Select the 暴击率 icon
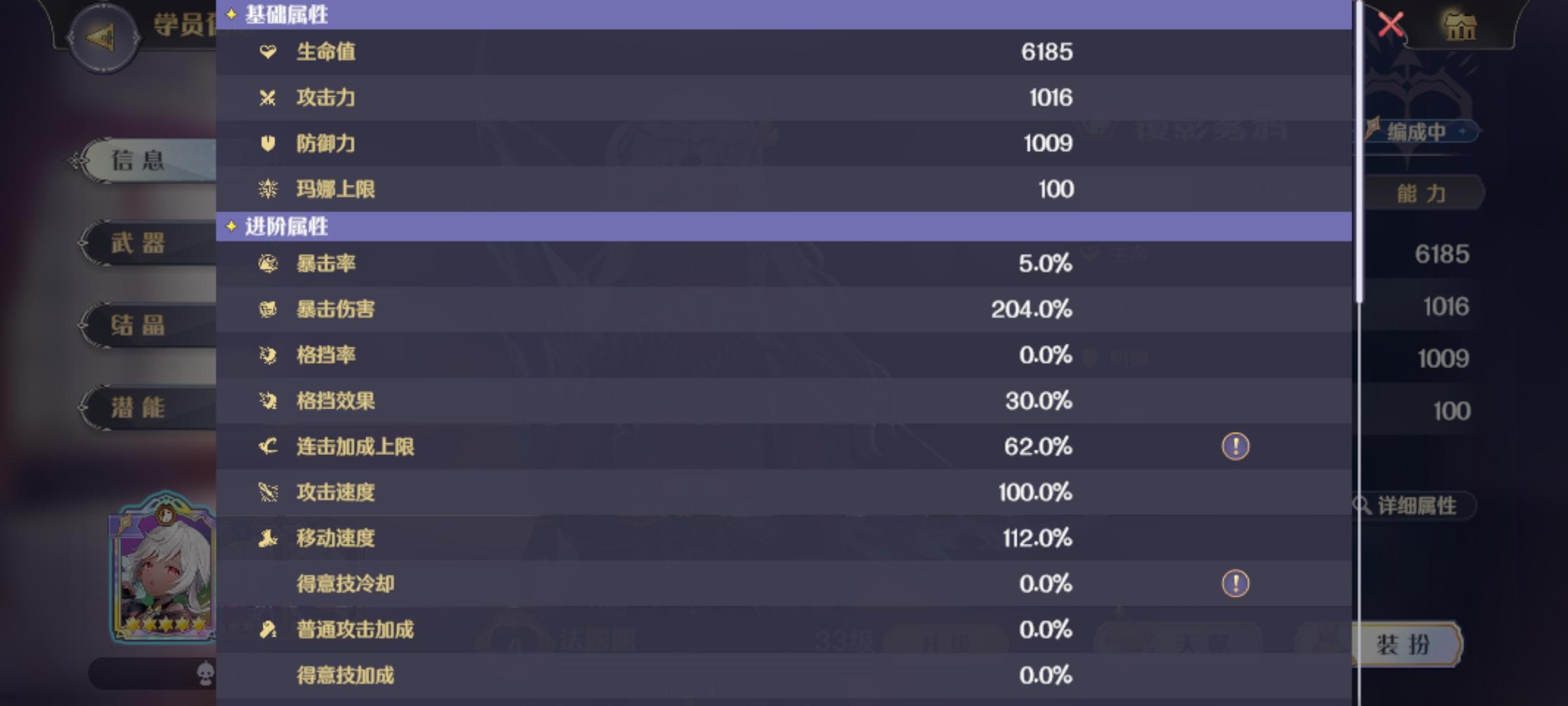 [268, 263]
